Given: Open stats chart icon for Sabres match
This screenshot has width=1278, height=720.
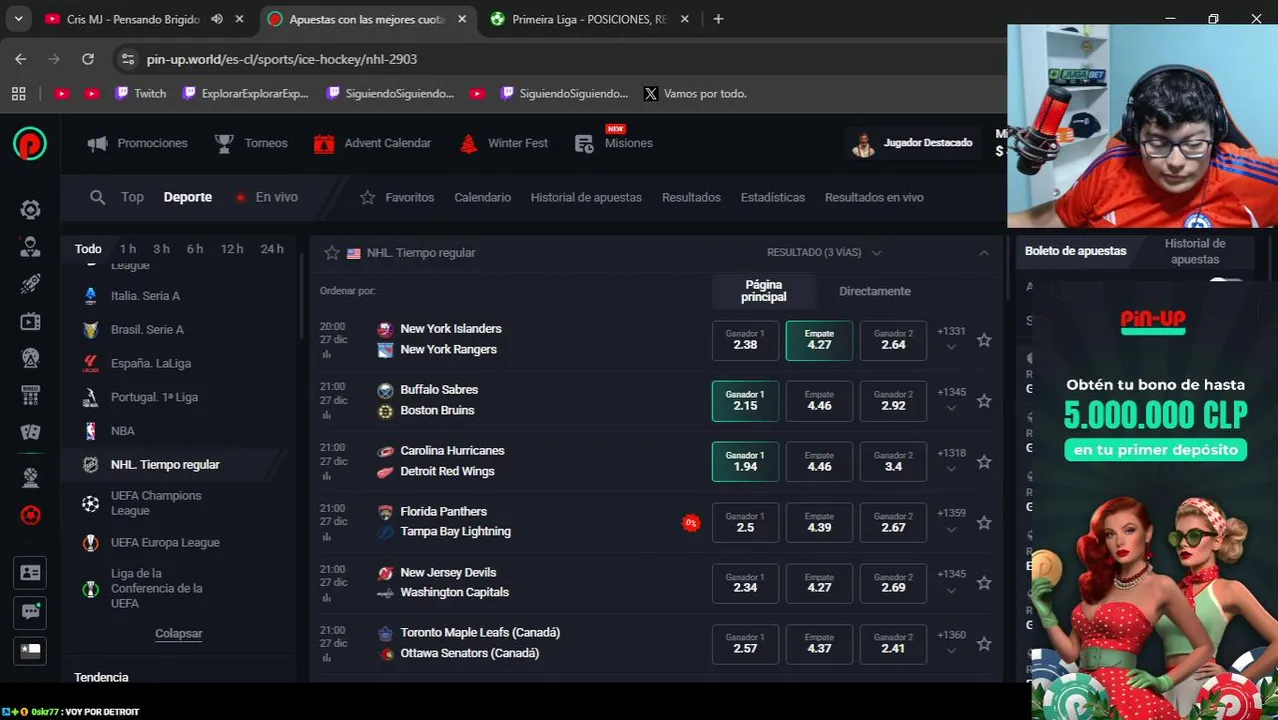Looking at the screenshot, I should pos(326,416).
